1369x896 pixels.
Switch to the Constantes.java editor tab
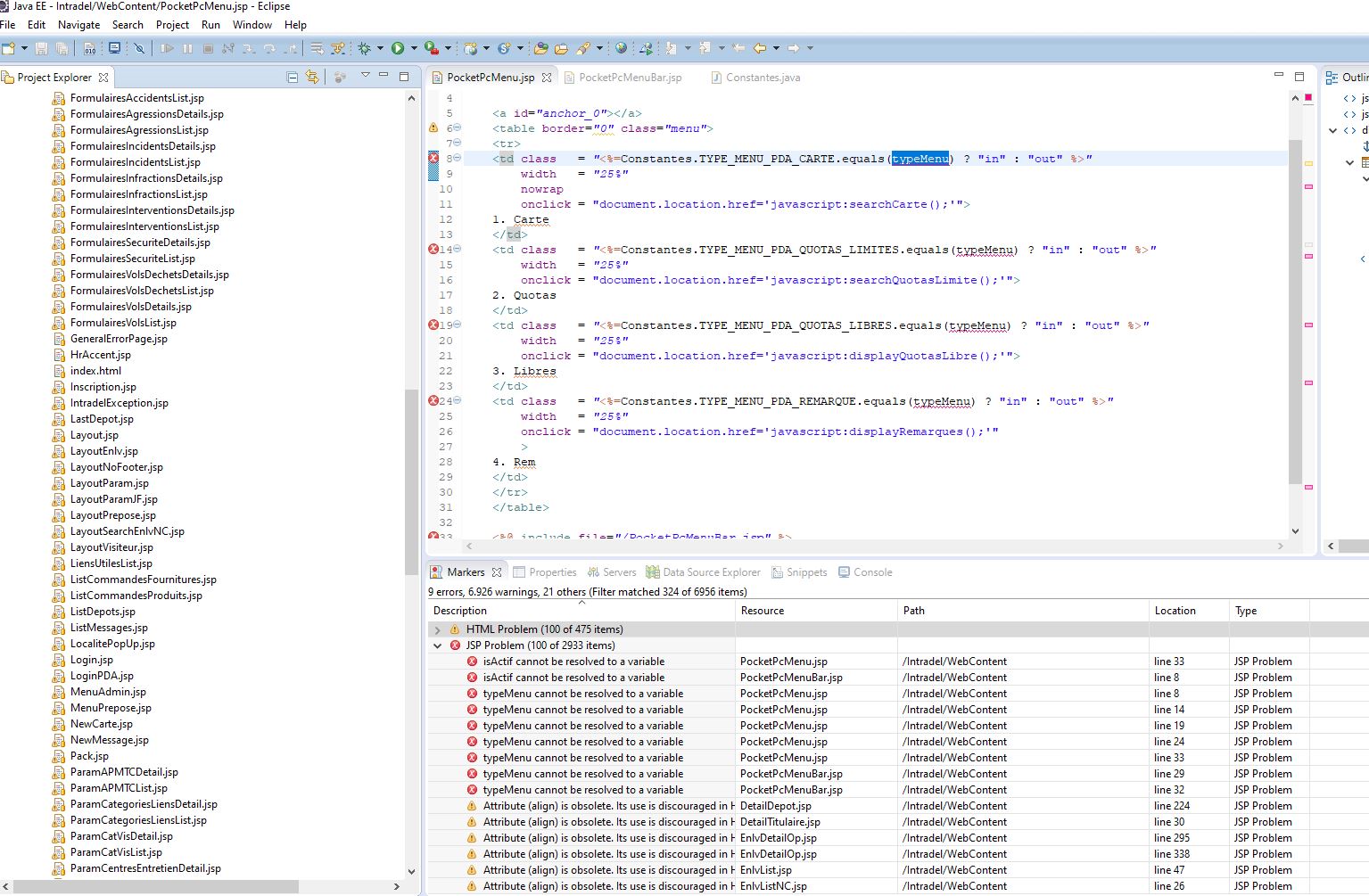pyautogui.click(x=763, y=78)
